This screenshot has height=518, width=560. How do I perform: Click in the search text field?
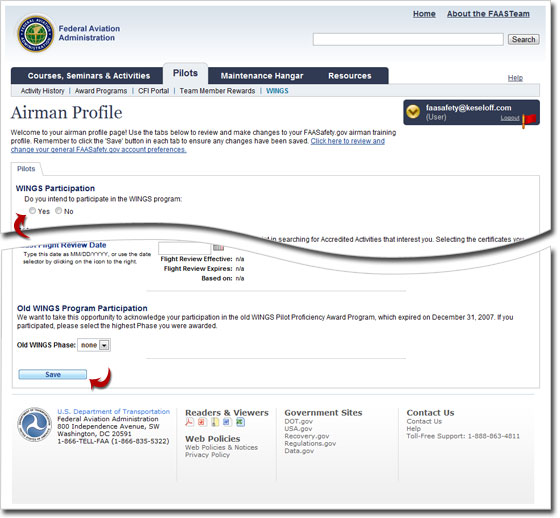(x=408, y=39)
